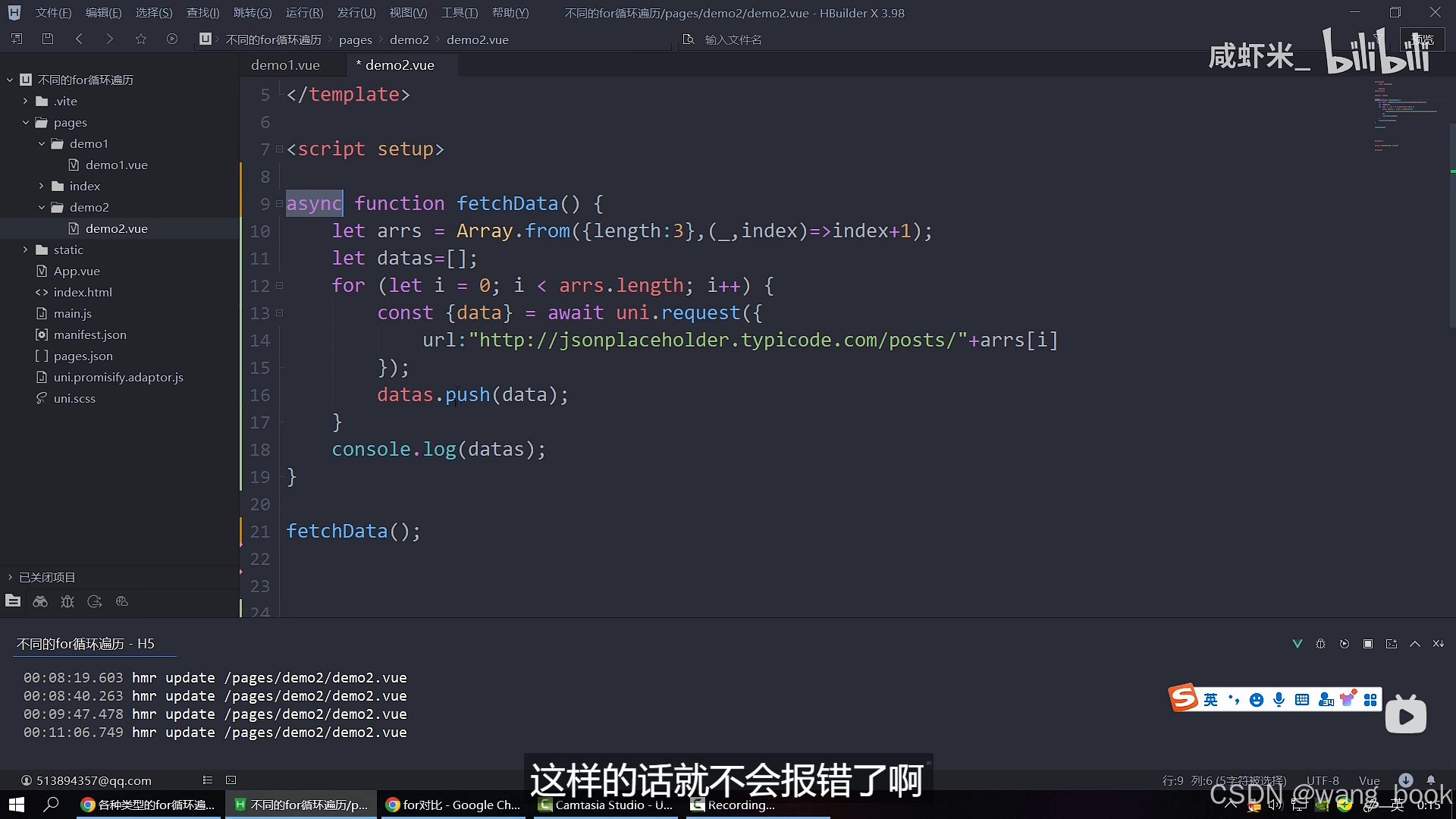Viewport: 1456px width, 819px height.
Task: Fold the for loop at line 12
Action: 279,285
